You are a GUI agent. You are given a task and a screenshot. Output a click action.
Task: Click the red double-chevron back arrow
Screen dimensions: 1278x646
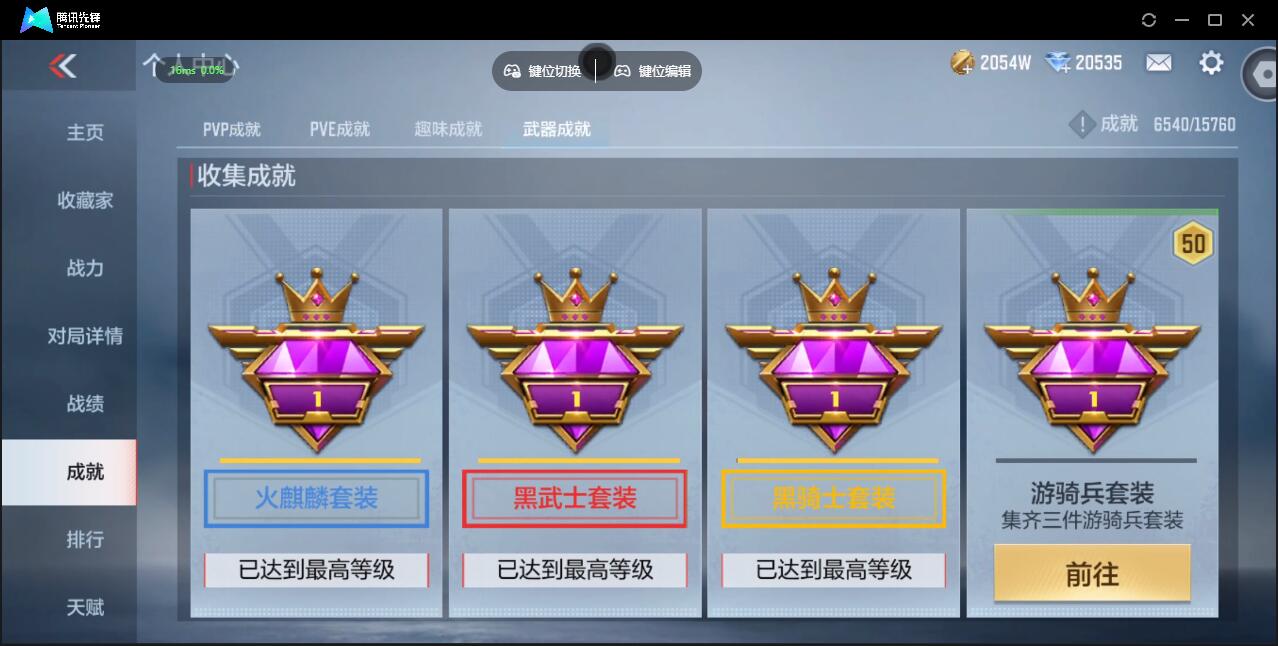[x=62, y=66]
